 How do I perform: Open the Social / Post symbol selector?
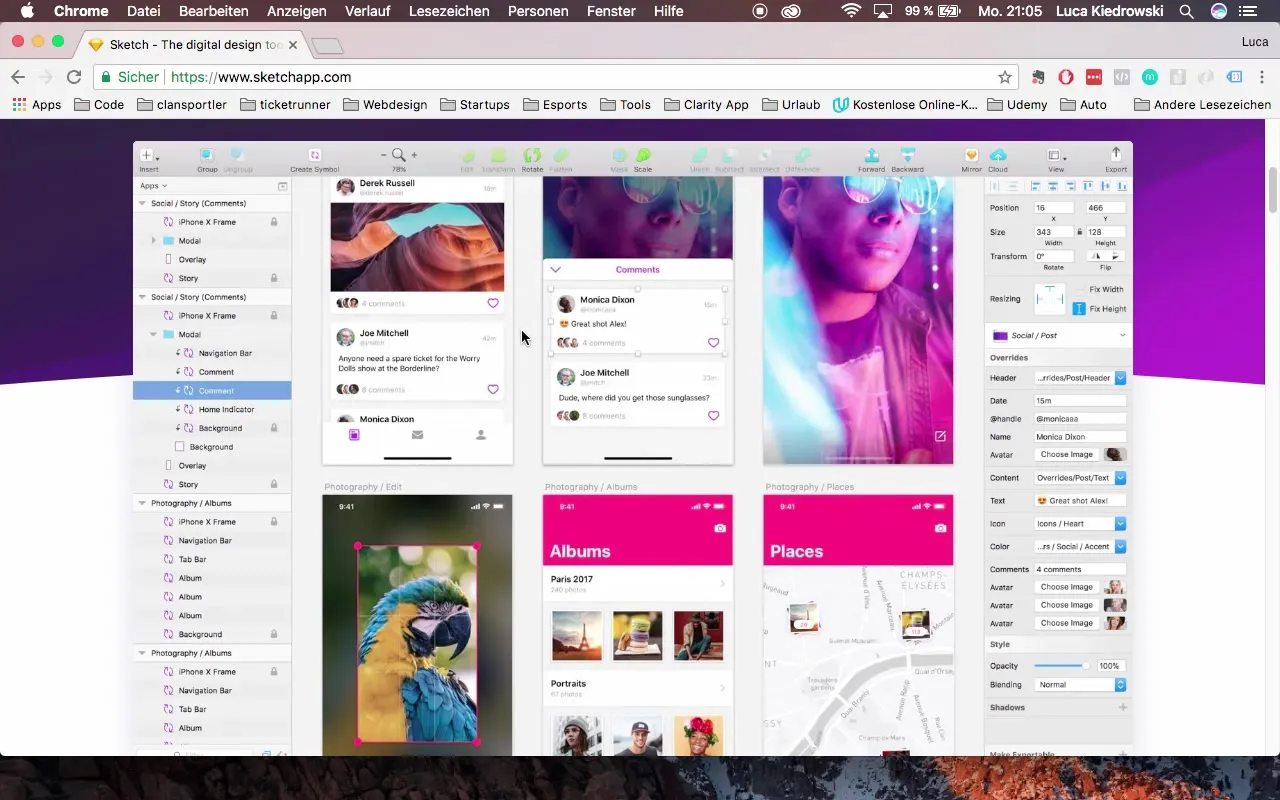tap(1058, 336)
